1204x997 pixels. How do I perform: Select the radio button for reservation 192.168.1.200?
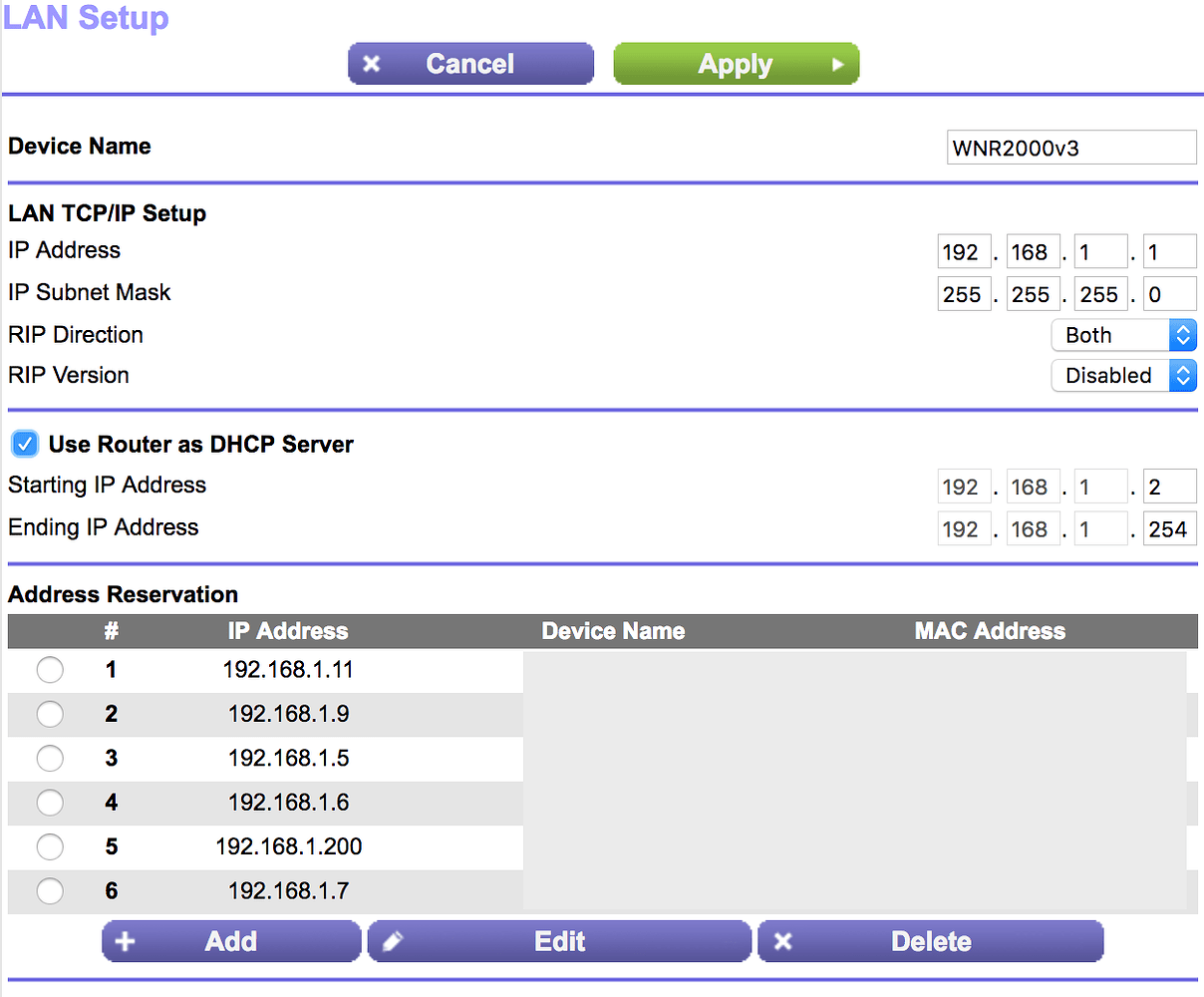point(50,846)
